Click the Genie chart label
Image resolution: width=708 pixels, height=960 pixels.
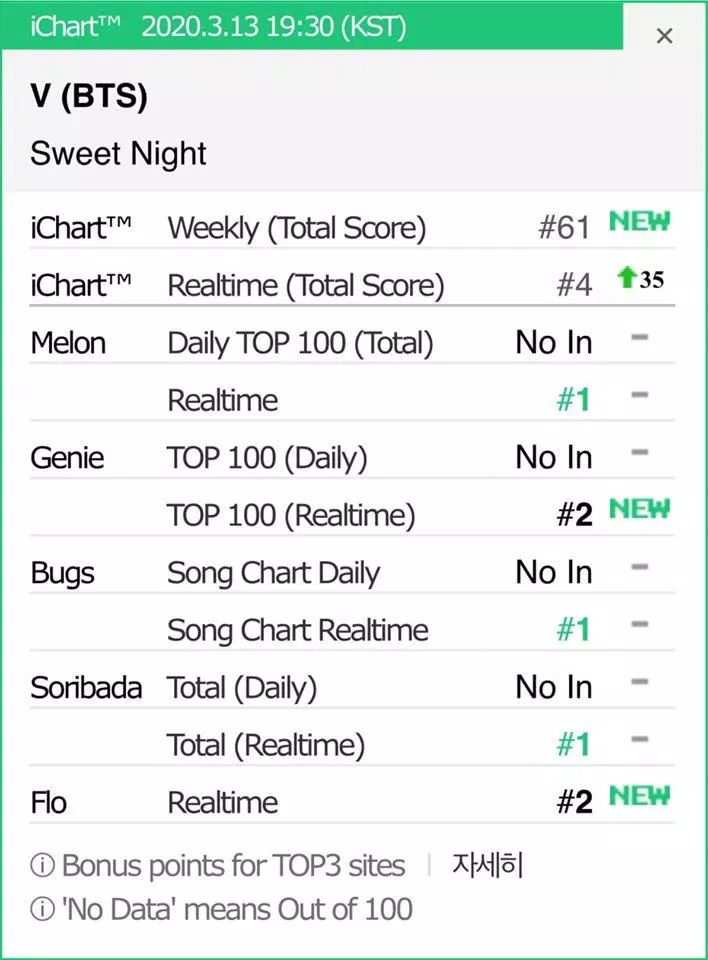[x=63, y=457]
